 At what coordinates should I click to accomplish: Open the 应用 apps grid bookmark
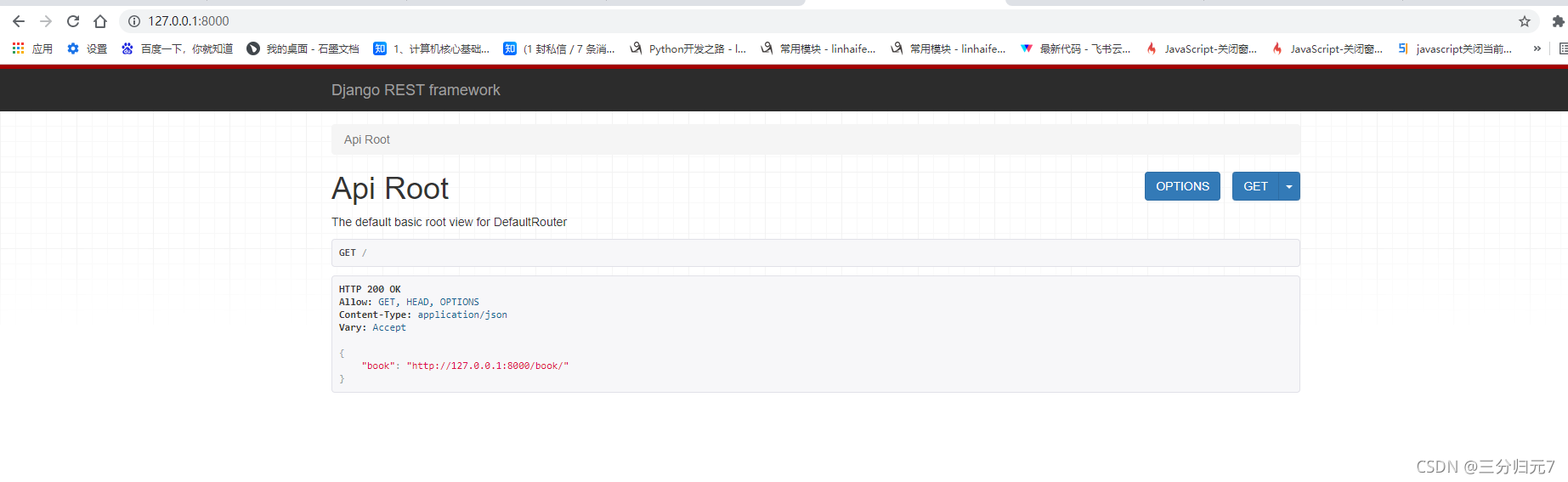coord(32,48)
